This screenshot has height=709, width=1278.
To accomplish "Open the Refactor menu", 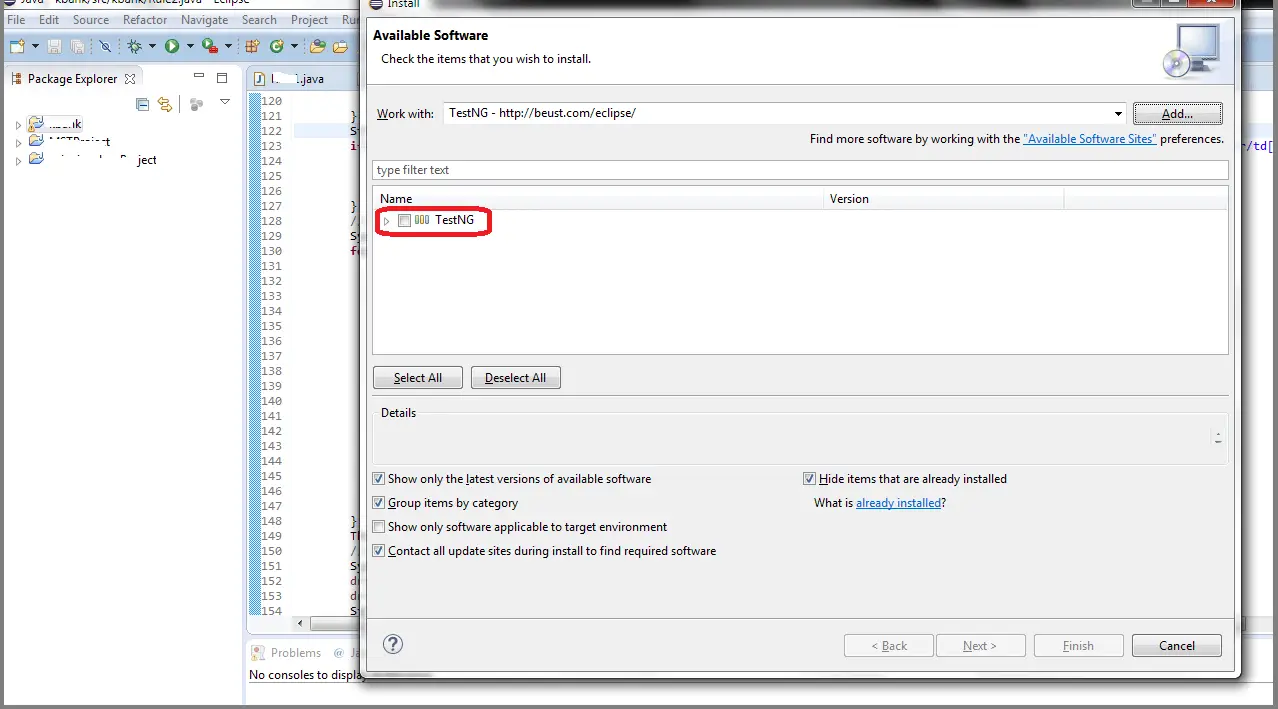I will 146,20.
